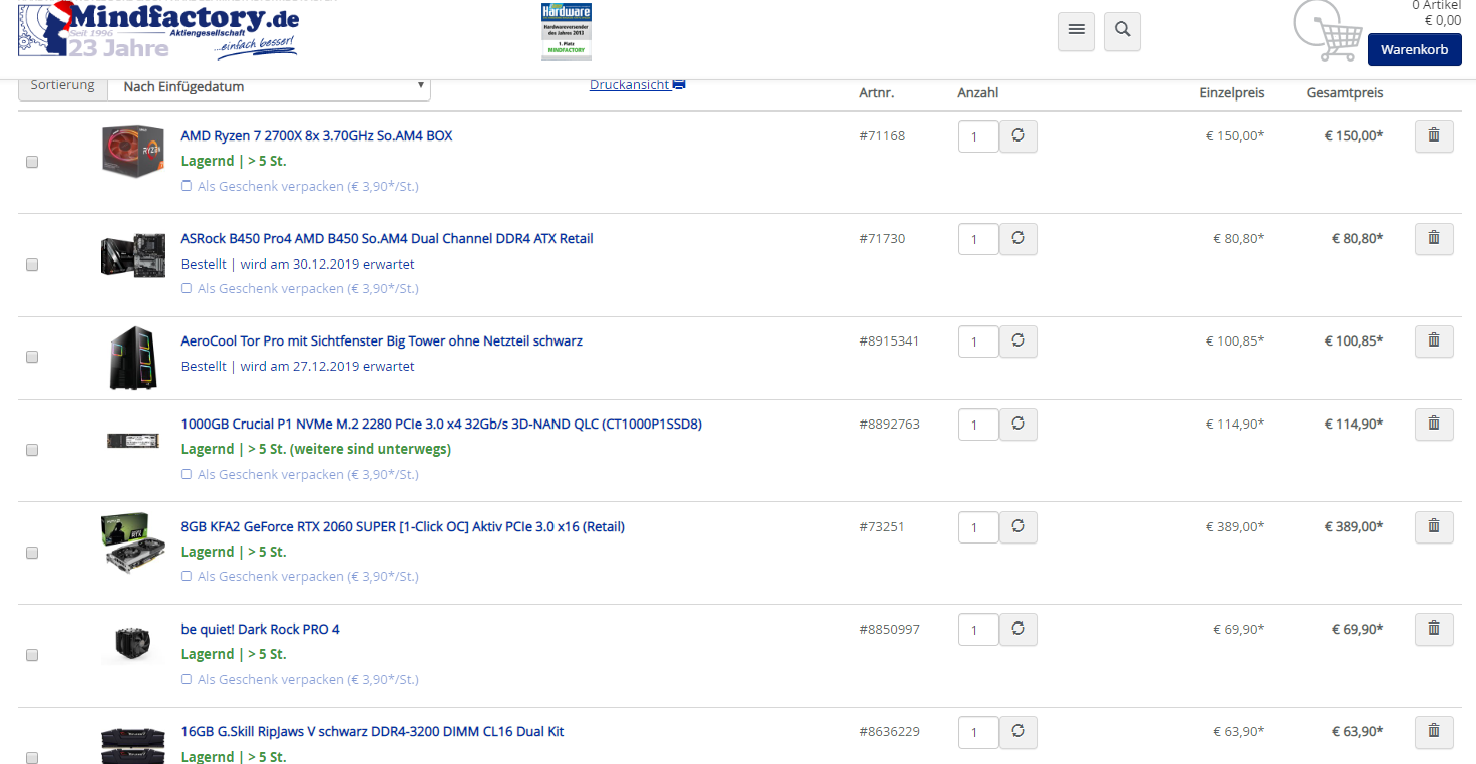
Task: Select the AMD Ryzen 7 2700X row checkbox
Action: click(x=32, y=162)
